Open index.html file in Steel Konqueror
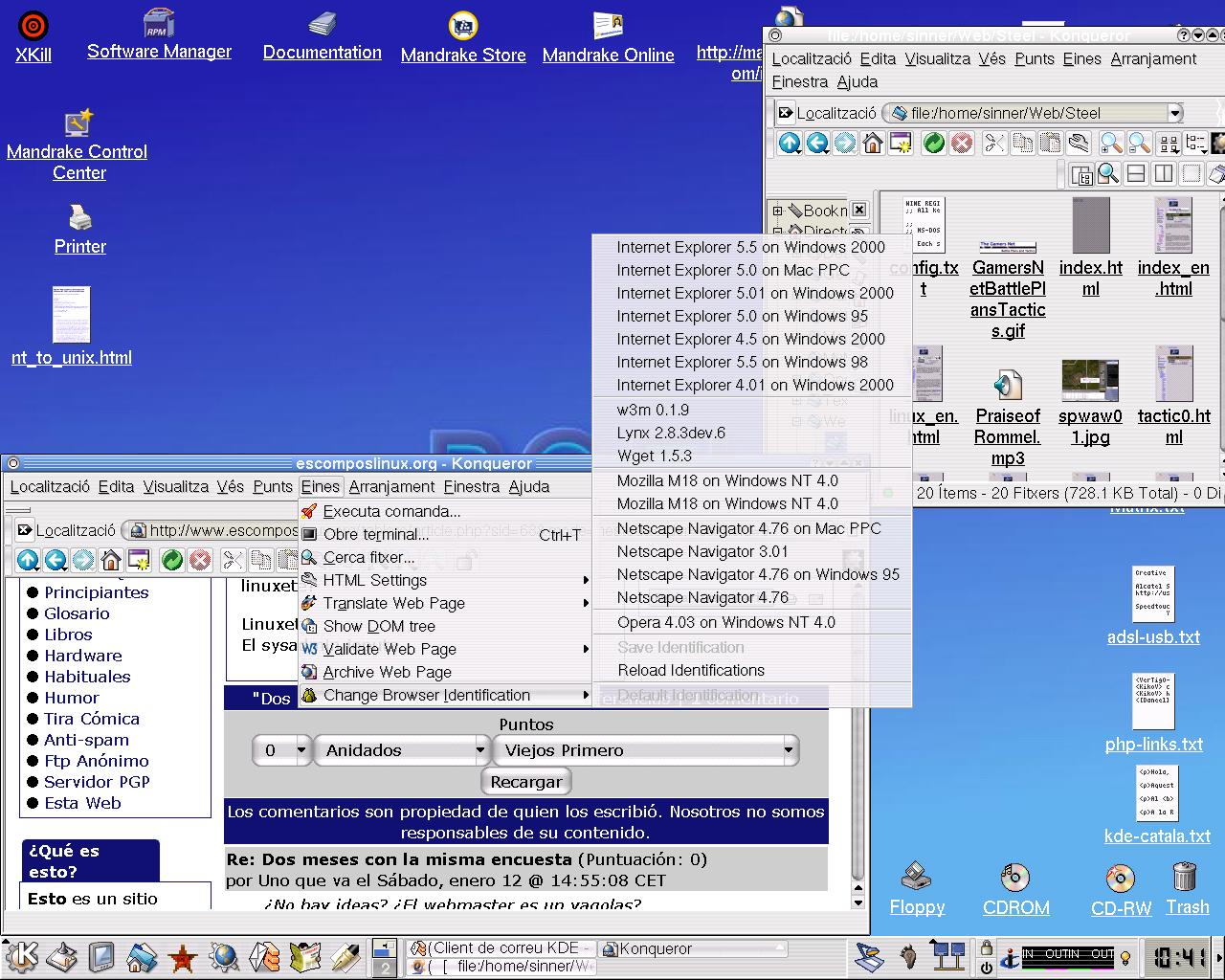This screenshot has width=1225, height=980. pyautogui.click(x=1090, y=247)
